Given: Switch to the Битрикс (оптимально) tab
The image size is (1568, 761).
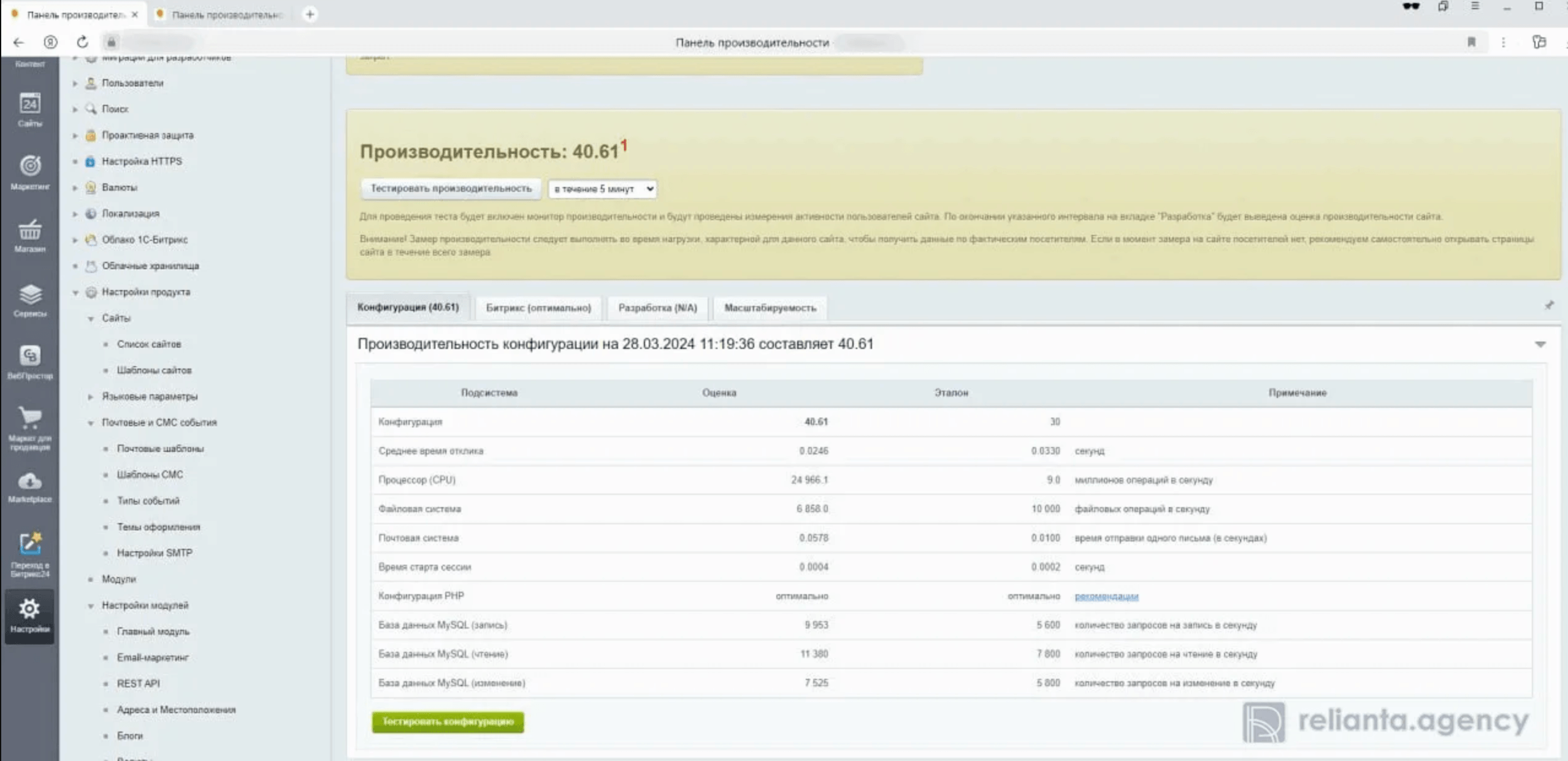Looking at the screenshot, I should coord(538,308).
